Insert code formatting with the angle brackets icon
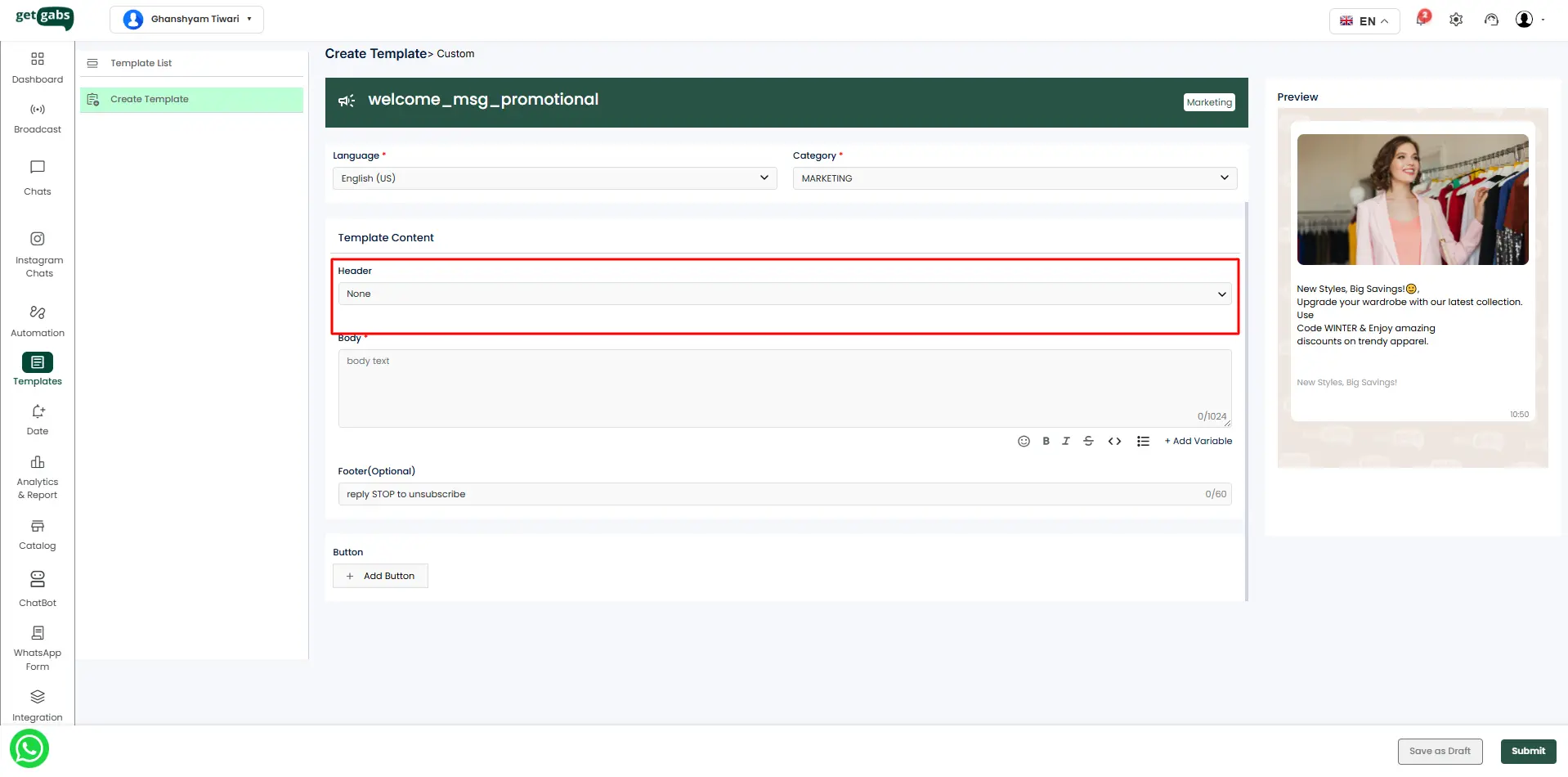The image size is (1568, 777). [1114, 441]
